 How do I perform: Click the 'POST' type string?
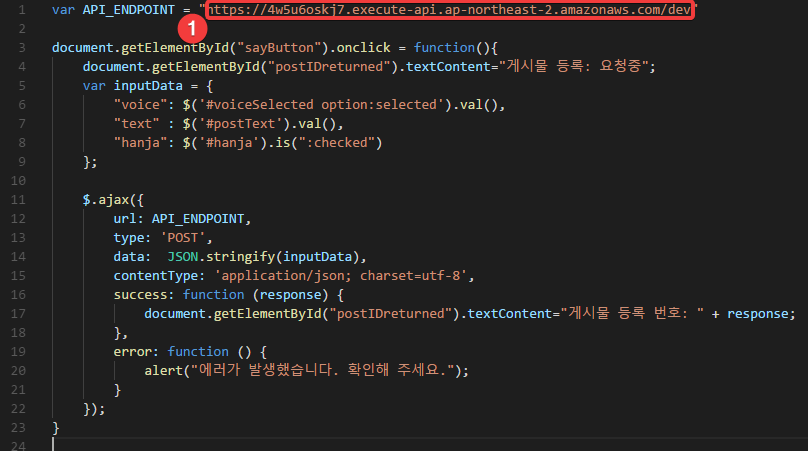[x=182, y=238]
